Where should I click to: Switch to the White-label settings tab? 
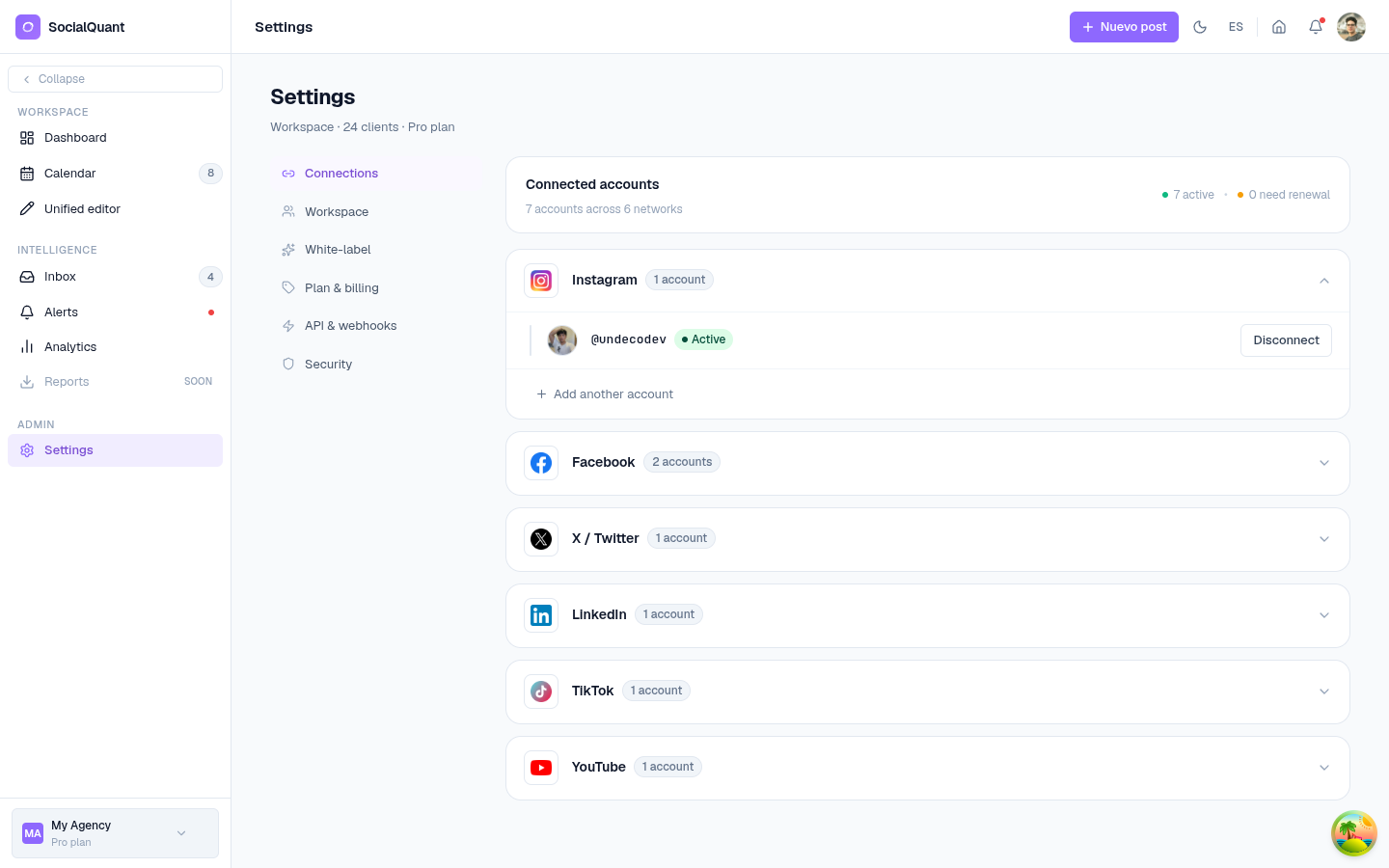(376, 250)
